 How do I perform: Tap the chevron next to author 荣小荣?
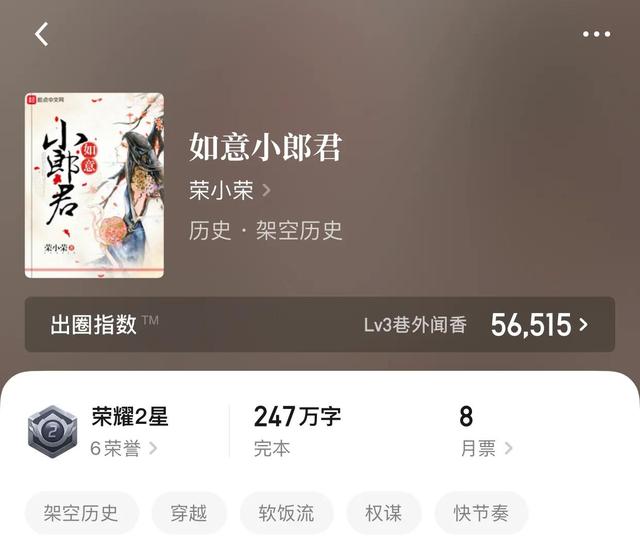pos(267,190)
